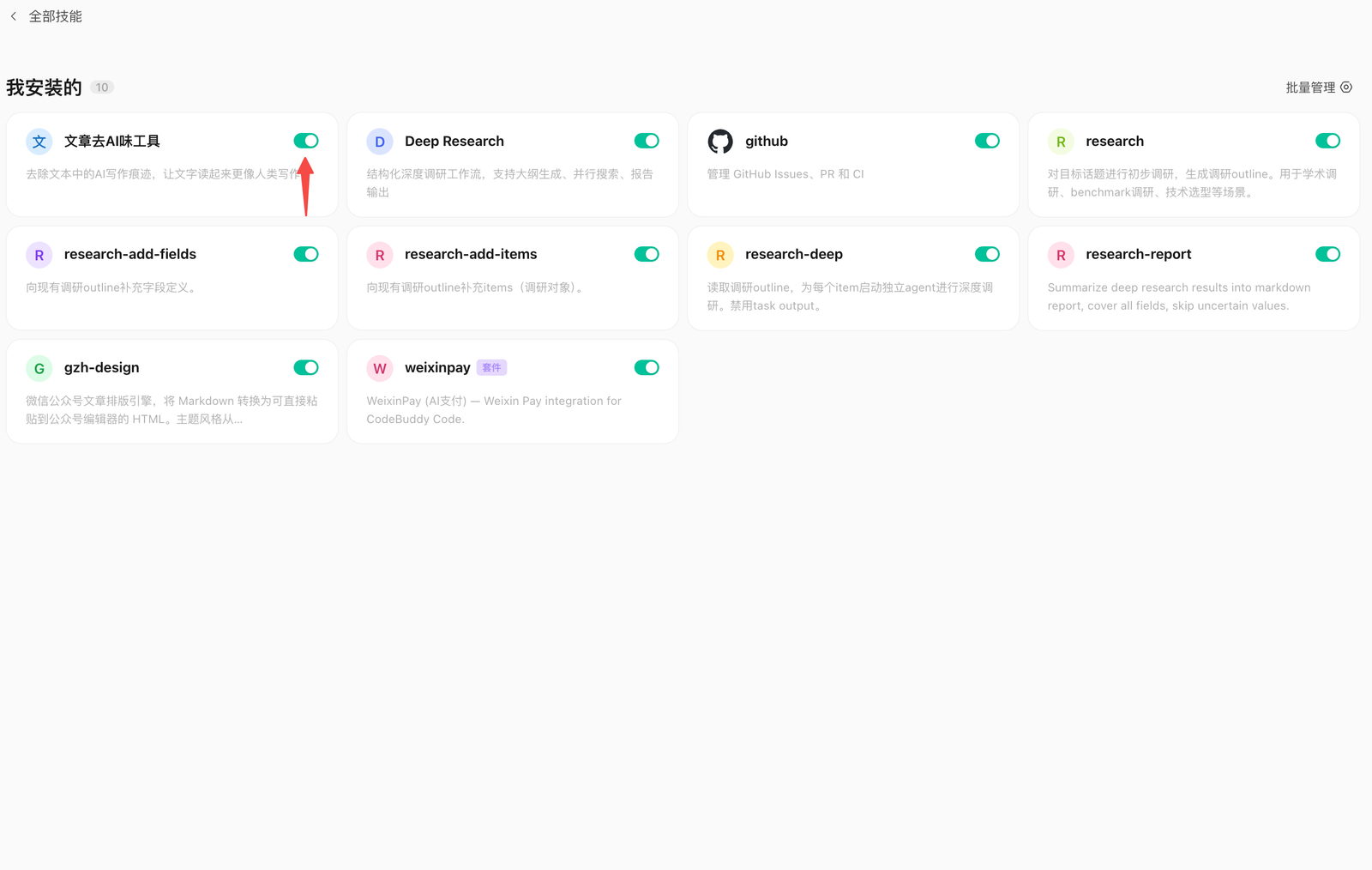This screenshot has width=1372, height=870.
Task: Click the github octocat logo icon
Action: 720,142
